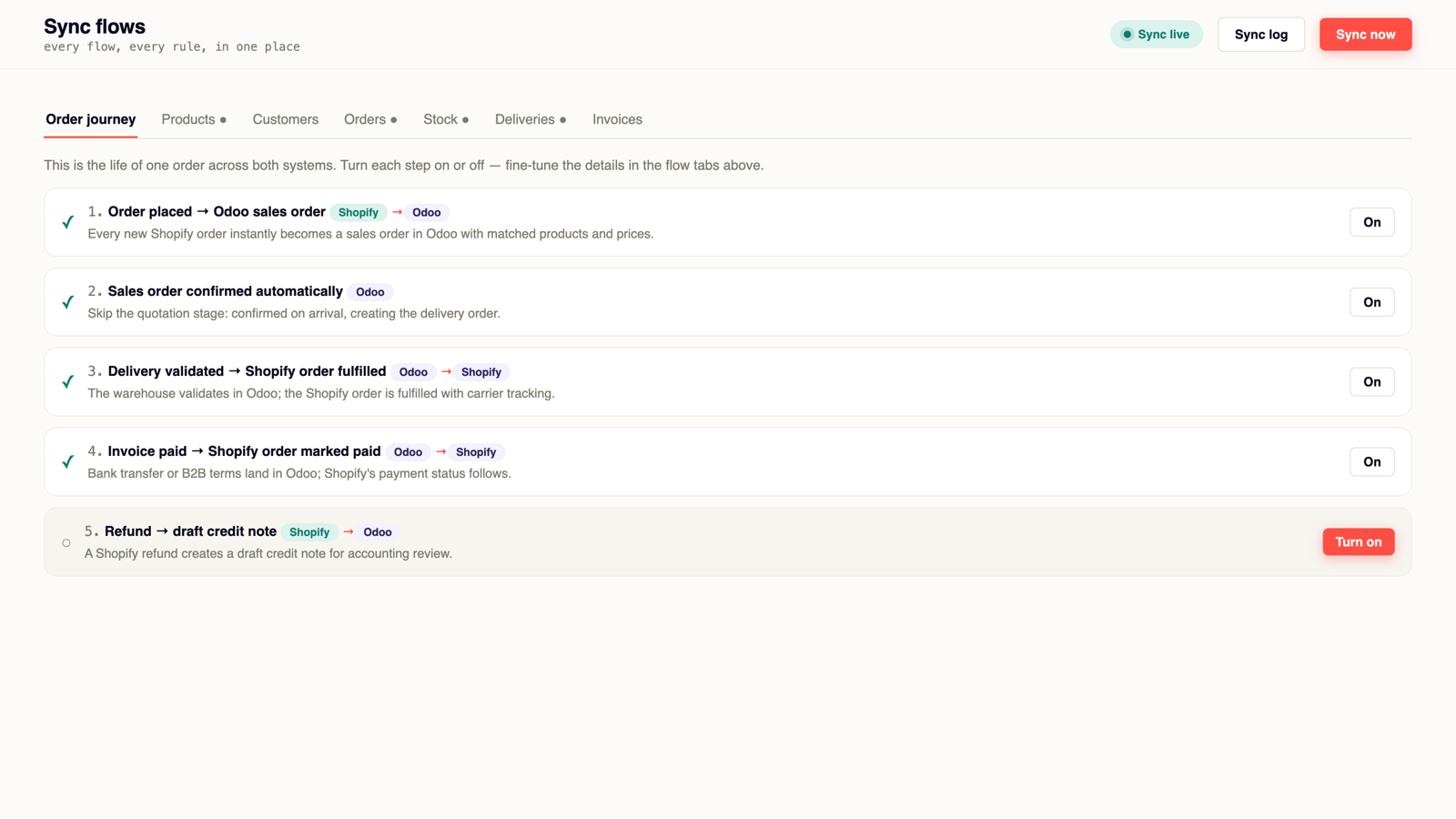Click the Shopify badge in Order placed row
Screen dimensions: 1456x819
pyautogui.click(x=359, y=212)
